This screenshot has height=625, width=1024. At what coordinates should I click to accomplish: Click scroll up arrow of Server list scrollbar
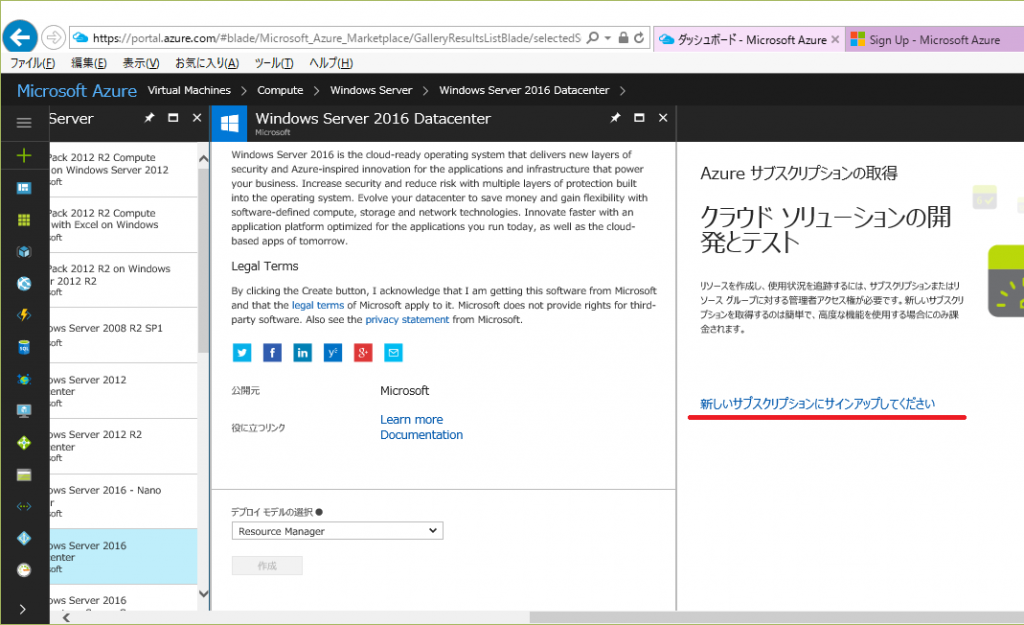(203, 159)
